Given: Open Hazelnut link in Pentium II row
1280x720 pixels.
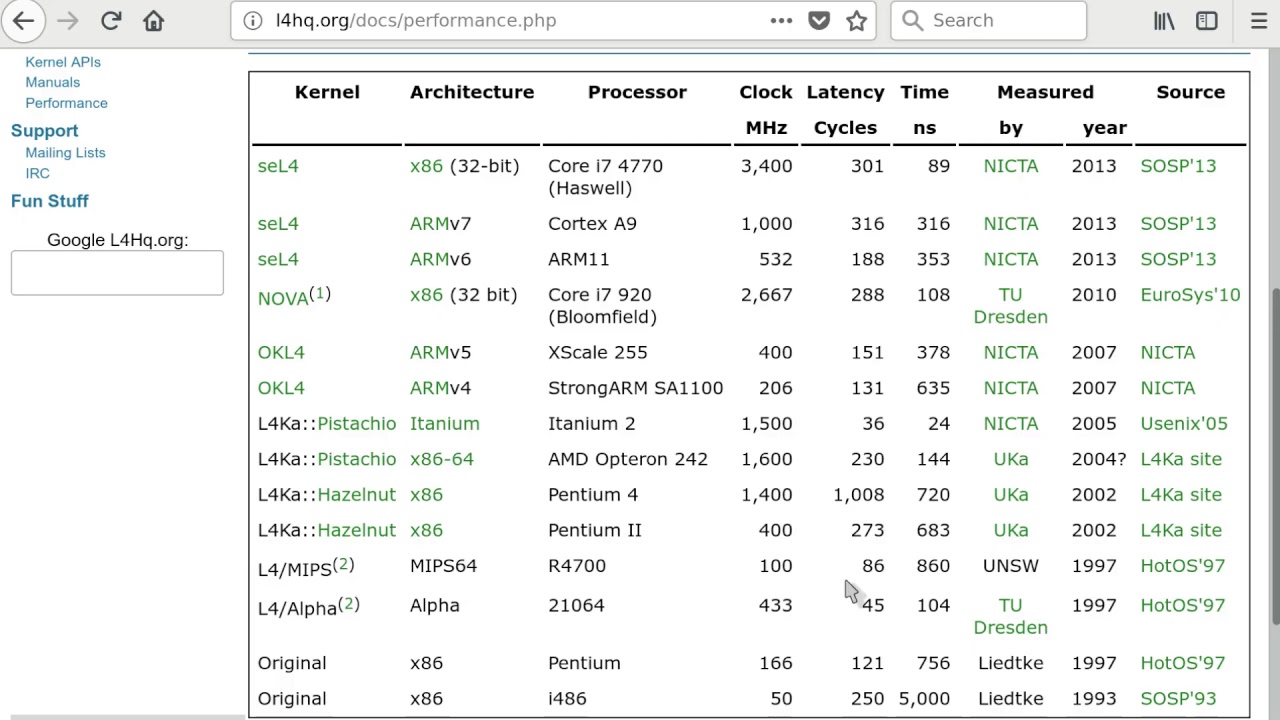Looking at the screenshot, I should (x=357, y=530).
